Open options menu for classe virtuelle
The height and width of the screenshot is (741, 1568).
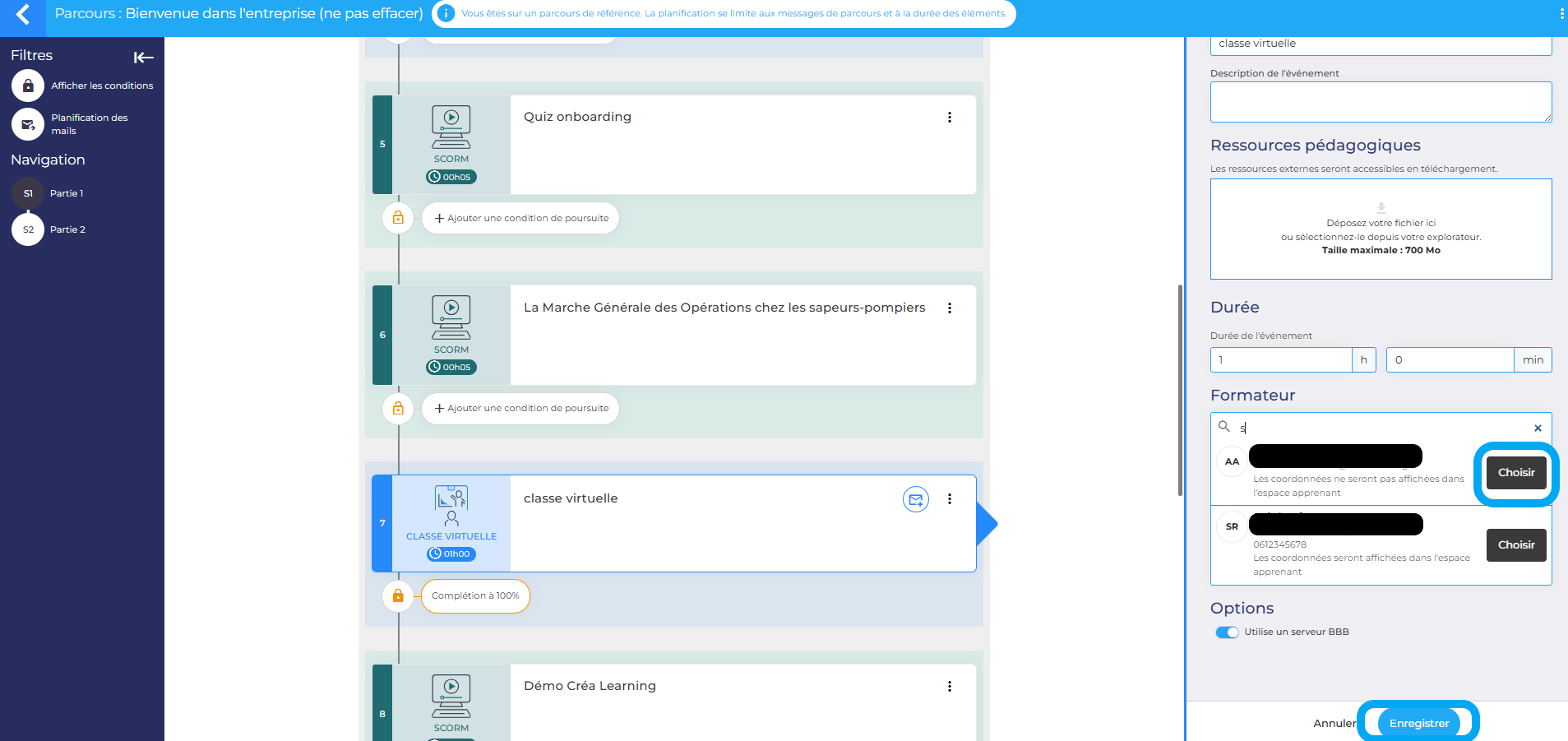coord(950,499)
